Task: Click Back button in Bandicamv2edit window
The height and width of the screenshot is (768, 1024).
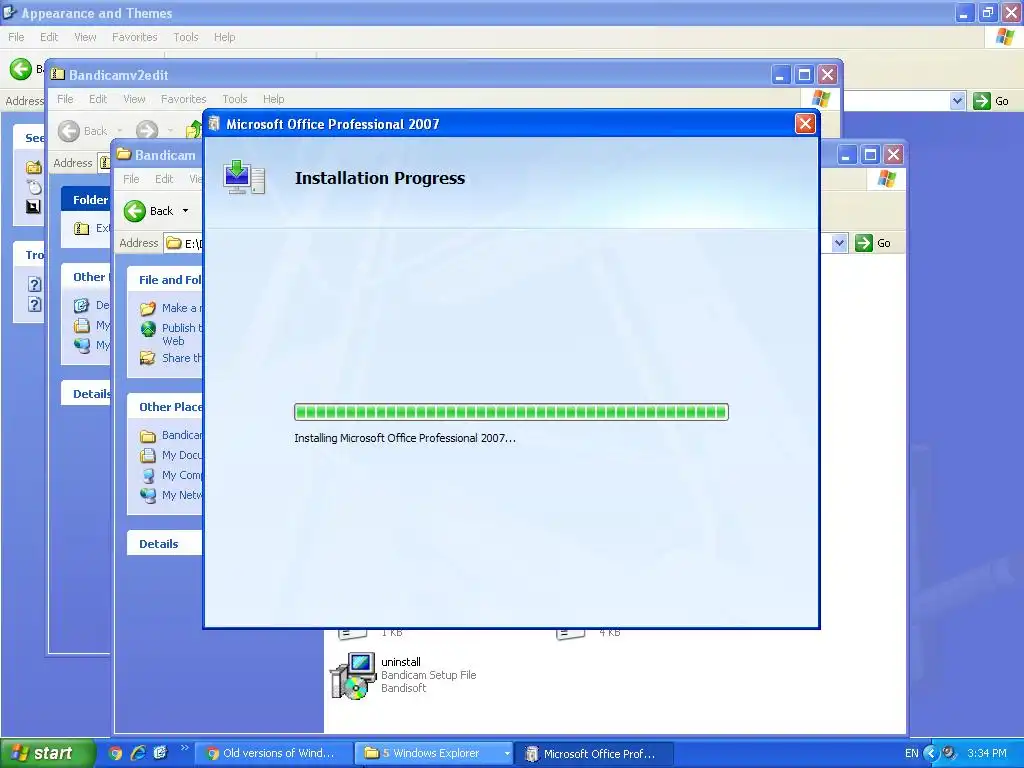Action: pyautogui.click(x=82, y=131)
